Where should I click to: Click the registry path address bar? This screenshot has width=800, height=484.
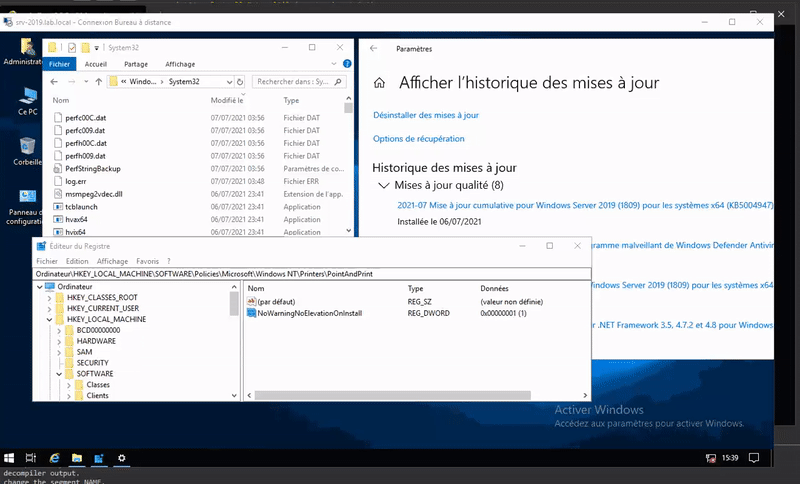(312, 274)
